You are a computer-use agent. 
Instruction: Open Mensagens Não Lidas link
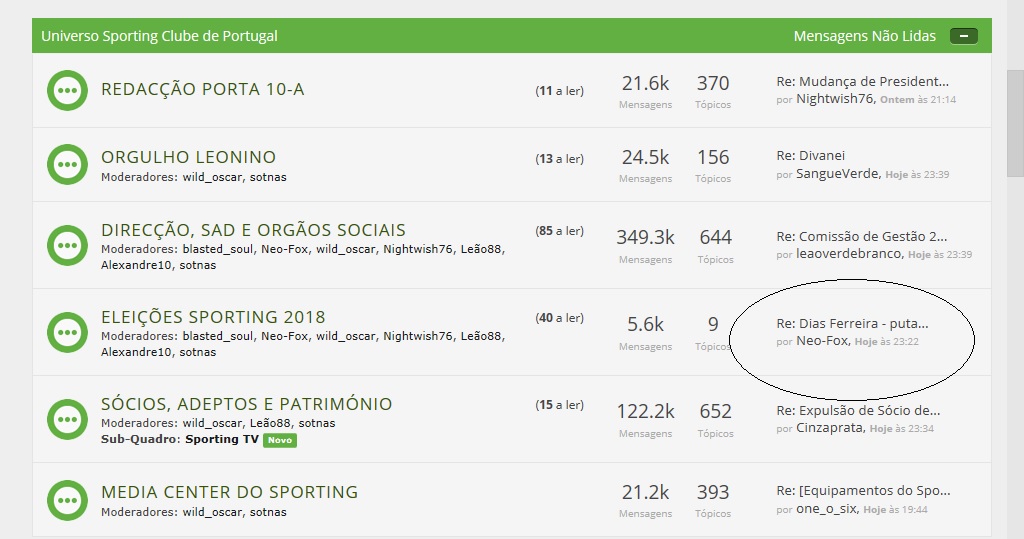pyautogui.click(x=865, y=36)
